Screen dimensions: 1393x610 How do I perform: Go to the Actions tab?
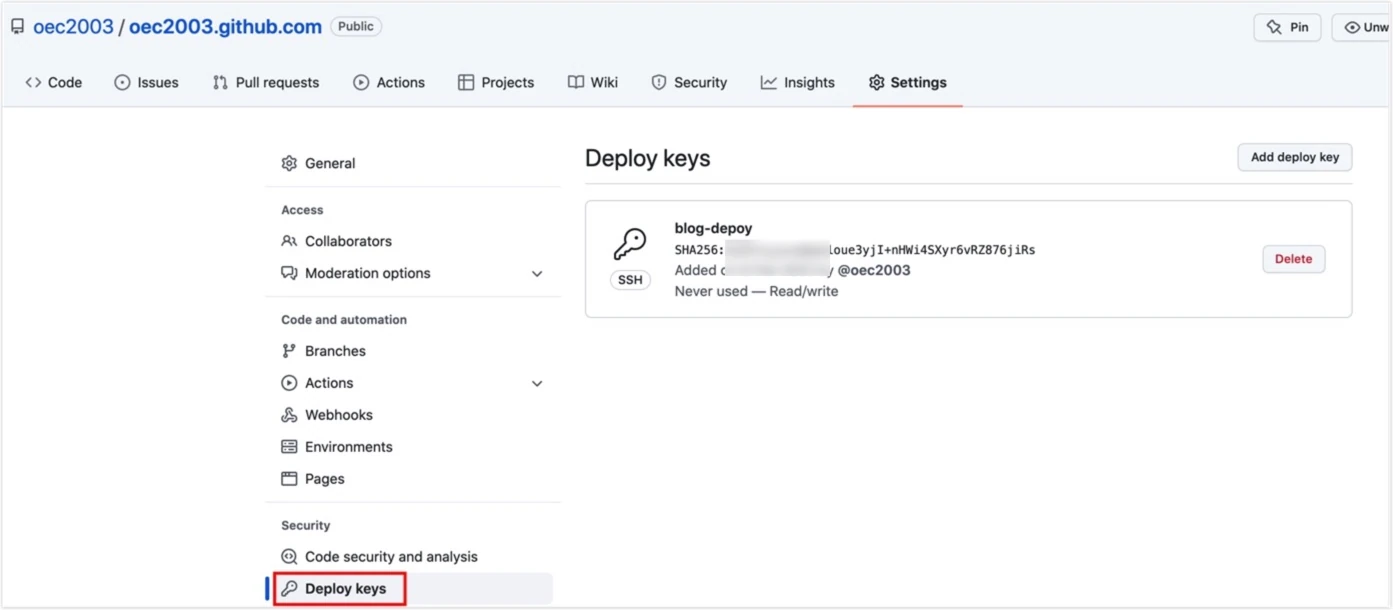click(389, 83)
